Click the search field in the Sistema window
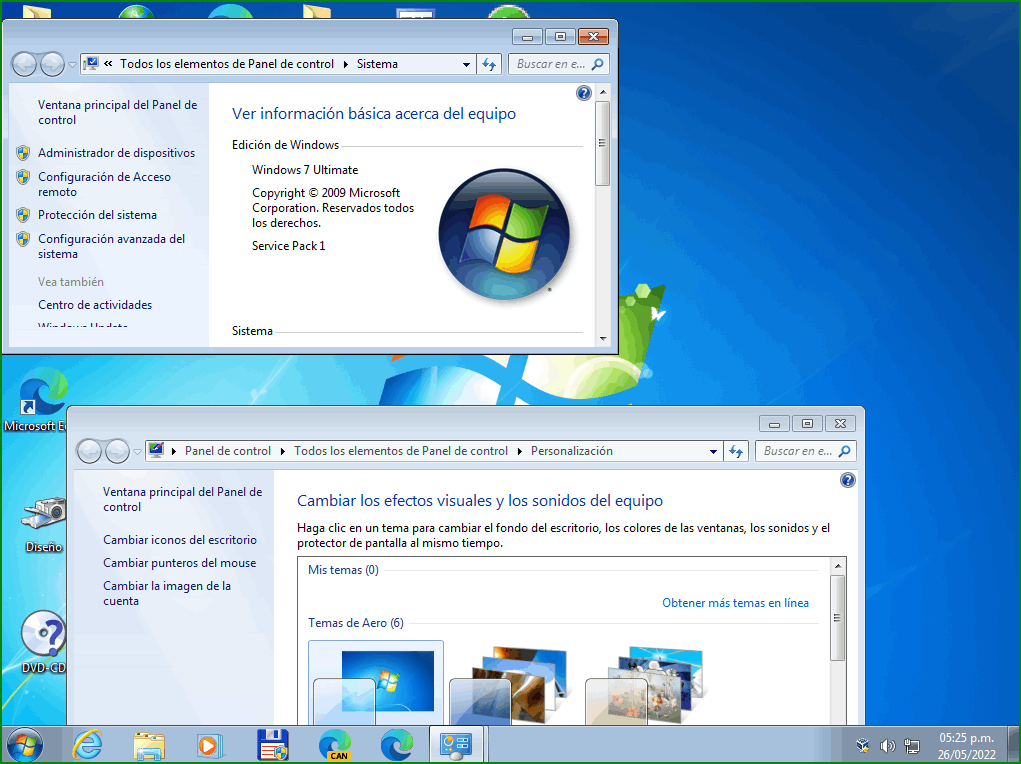Image resolution: width=1021 pixels, height=764 pixels. 551,64
